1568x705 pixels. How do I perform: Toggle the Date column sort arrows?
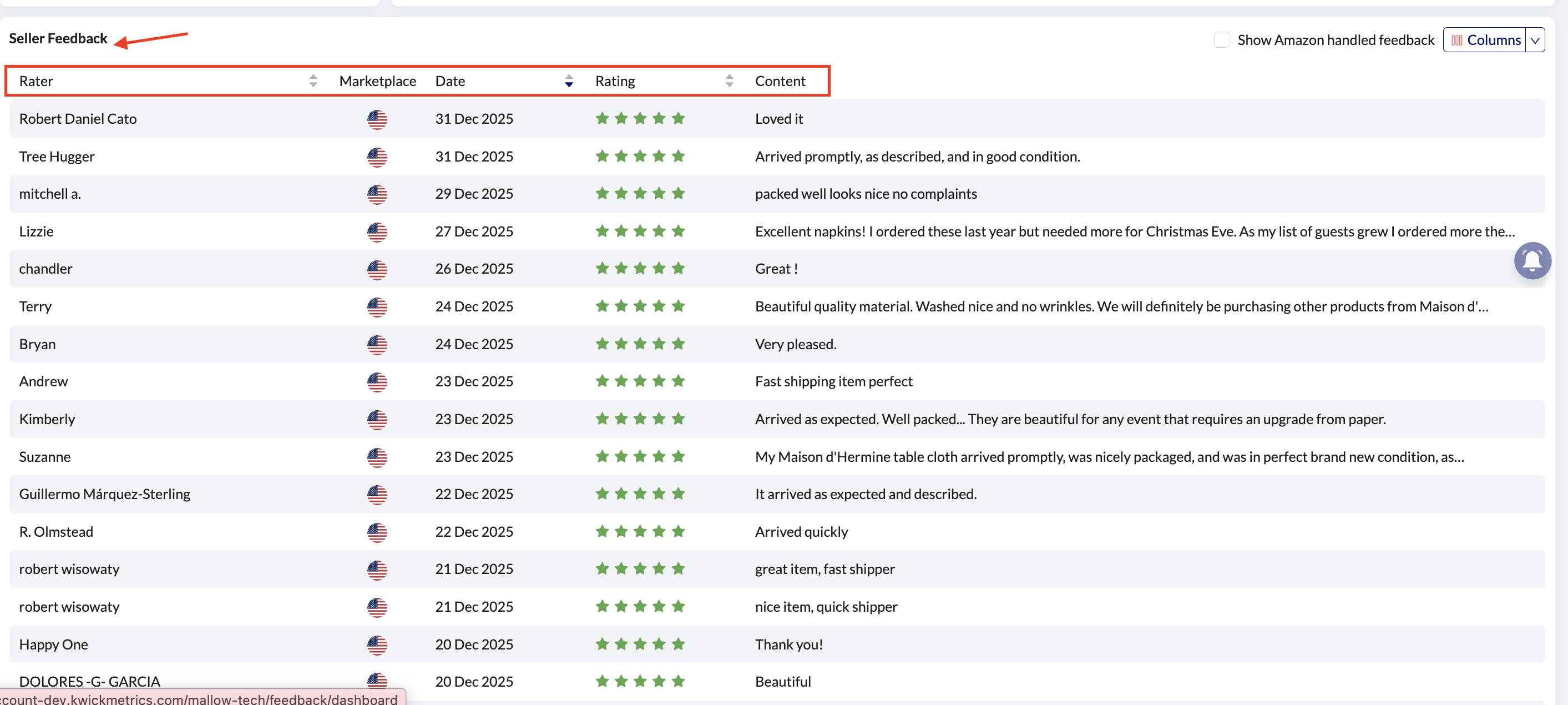pos(569,81)
